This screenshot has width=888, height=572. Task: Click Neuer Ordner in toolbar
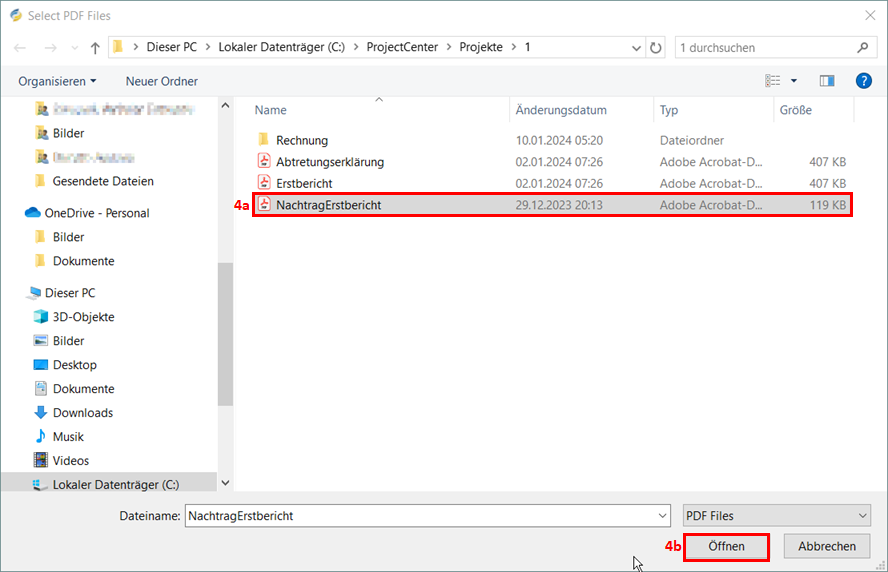pyautogui.click(x=161, y=81)
